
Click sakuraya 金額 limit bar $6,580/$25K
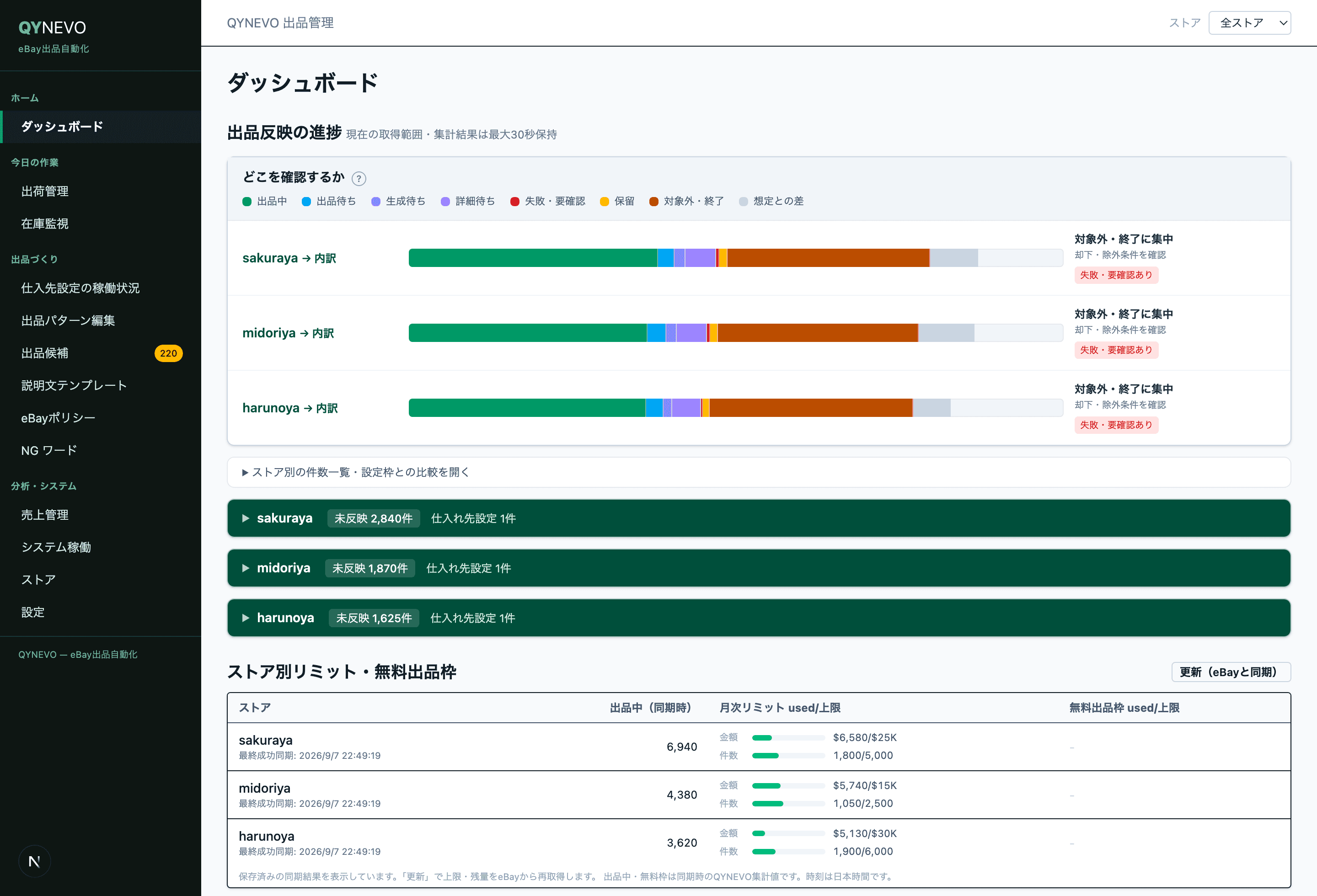coord(788,737)
